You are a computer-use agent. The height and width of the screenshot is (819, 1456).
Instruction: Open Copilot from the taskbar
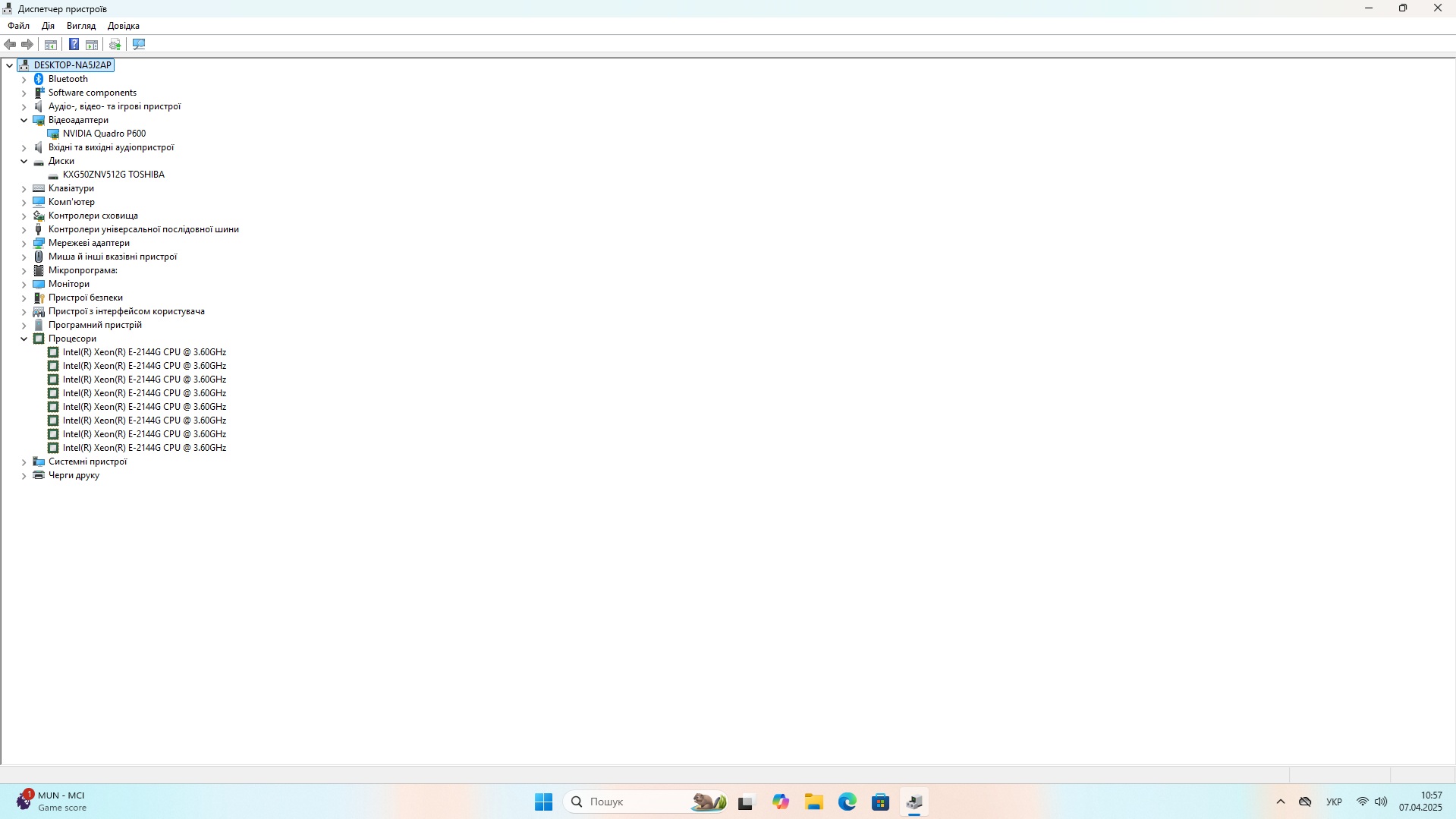pos(781,802)
